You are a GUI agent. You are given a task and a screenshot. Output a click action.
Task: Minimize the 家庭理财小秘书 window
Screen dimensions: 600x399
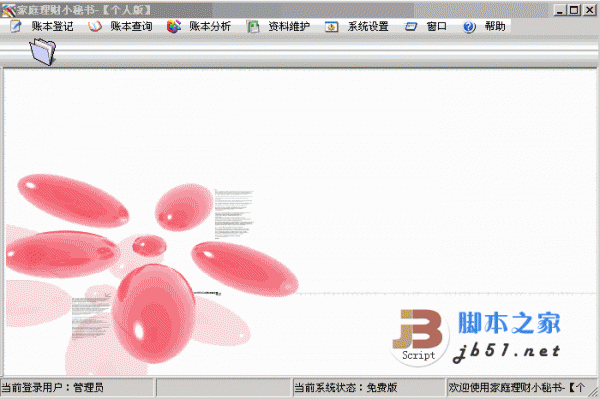[x=560, y=10]
